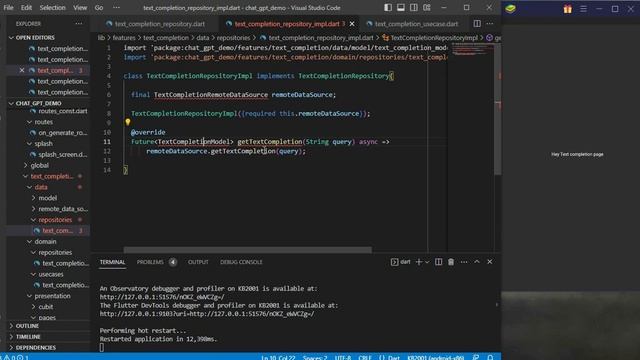Viewport: 640px width, 360px height.
Task: Open the File menu
Action: tap(8, 8)
